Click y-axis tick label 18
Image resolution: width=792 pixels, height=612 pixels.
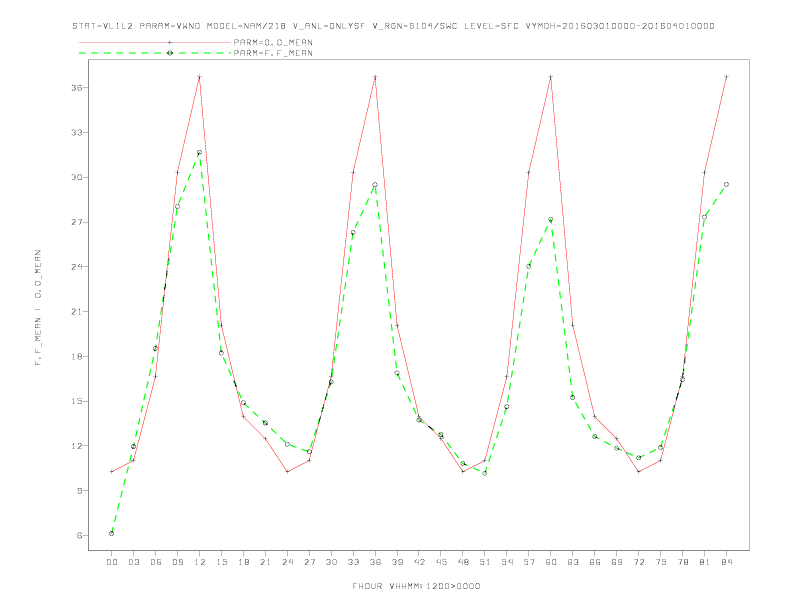77,356
